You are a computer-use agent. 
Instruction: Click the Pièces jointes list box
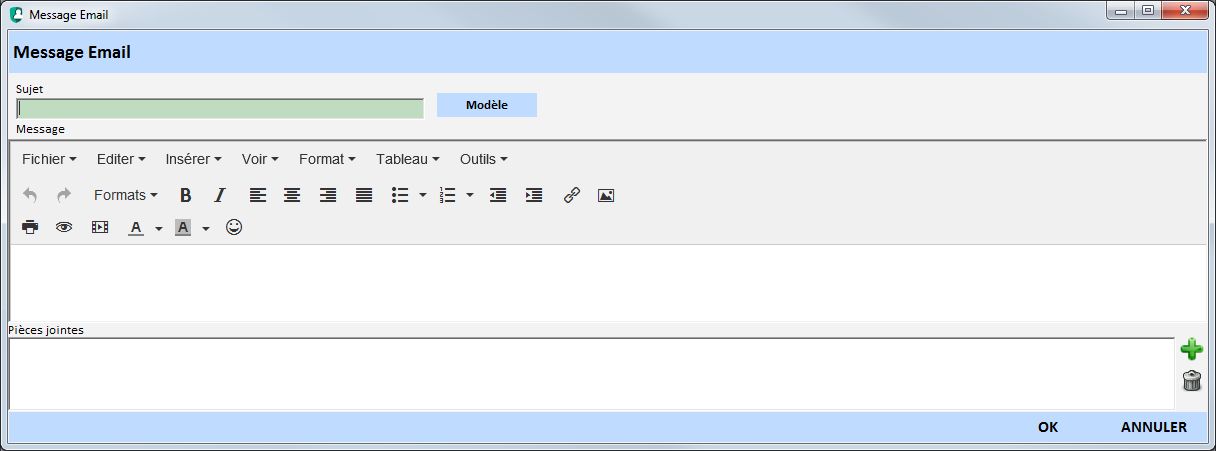coord(591,373)
